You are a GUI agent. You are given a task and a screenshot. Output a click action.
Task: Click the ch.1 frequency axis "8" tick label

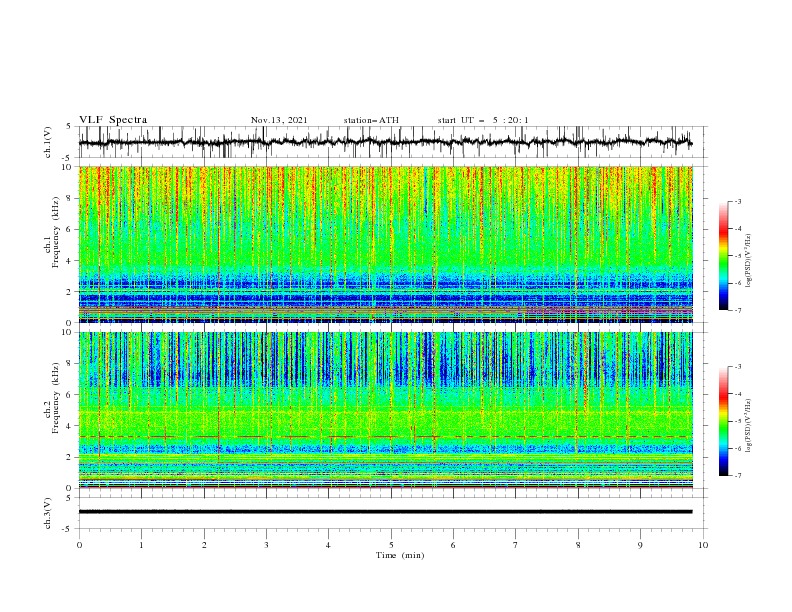(70, 198)
